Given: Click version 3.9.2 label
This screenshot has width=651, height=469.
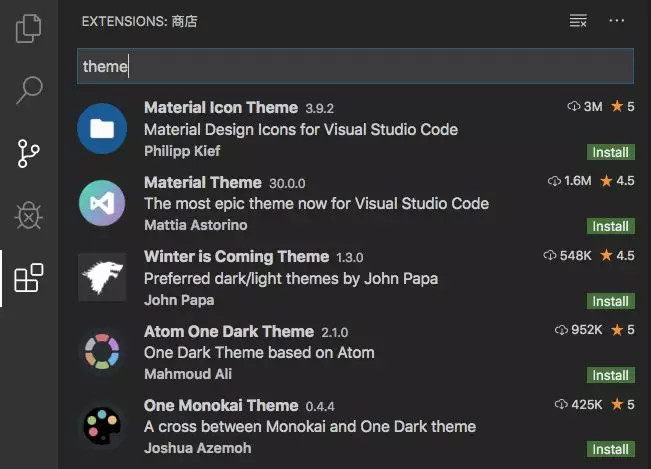Looking at the screenshot, I should pyautogui.click(x=319, y=109).
